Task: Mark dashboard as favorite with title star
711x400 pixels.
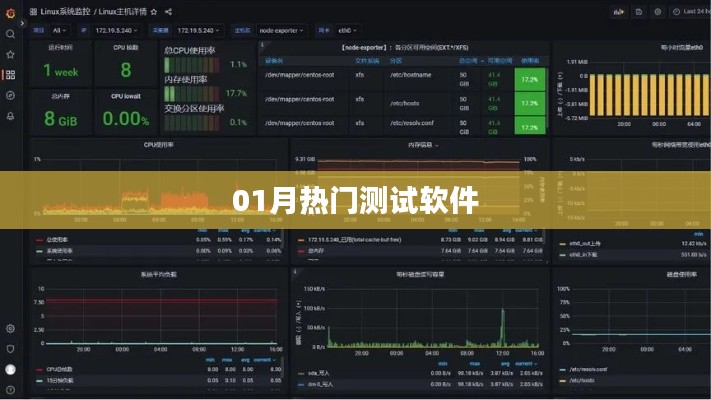Action: point(154,12)
